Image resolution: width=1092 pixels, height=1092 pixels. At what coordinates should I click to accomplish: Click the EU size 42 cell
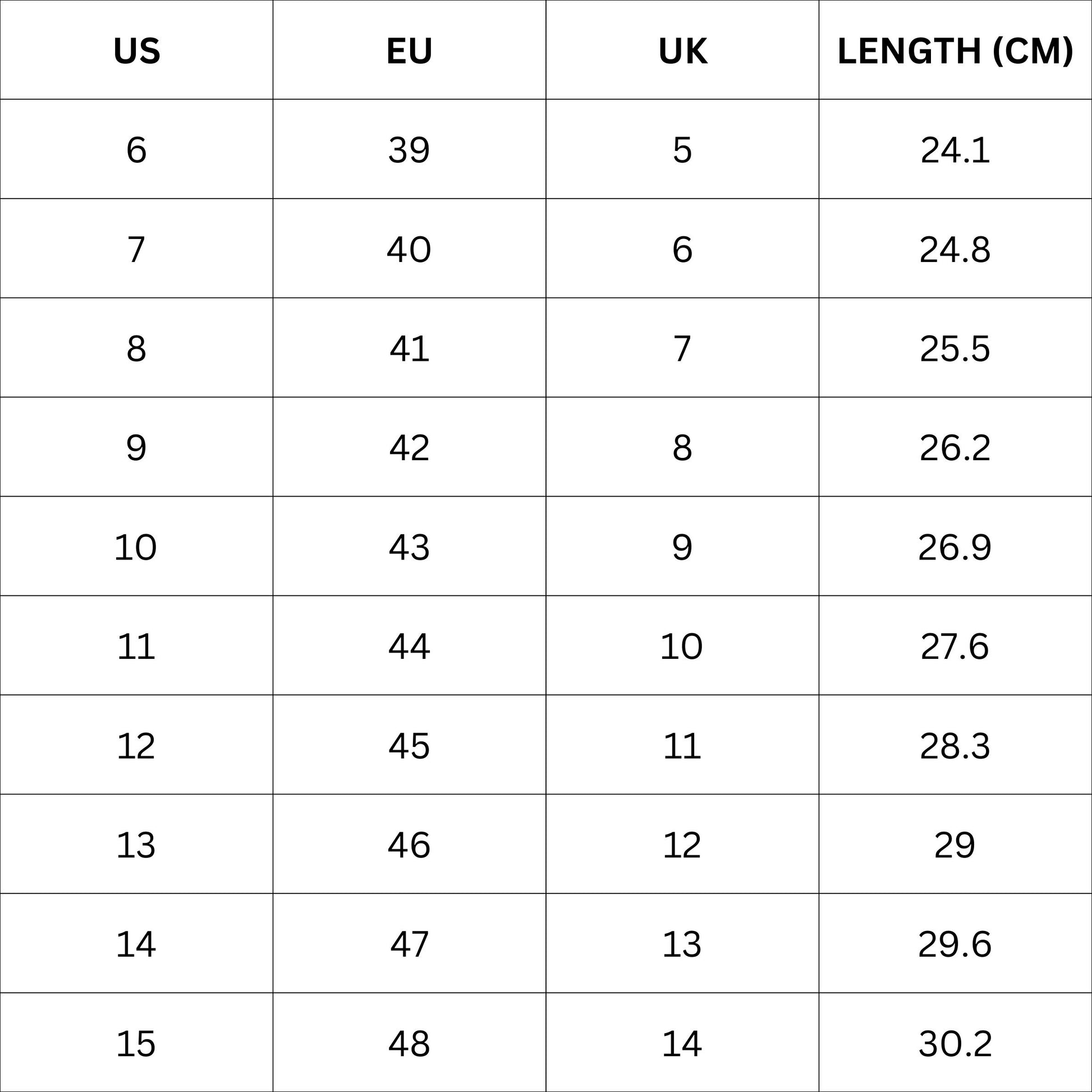tap(409, 448)
